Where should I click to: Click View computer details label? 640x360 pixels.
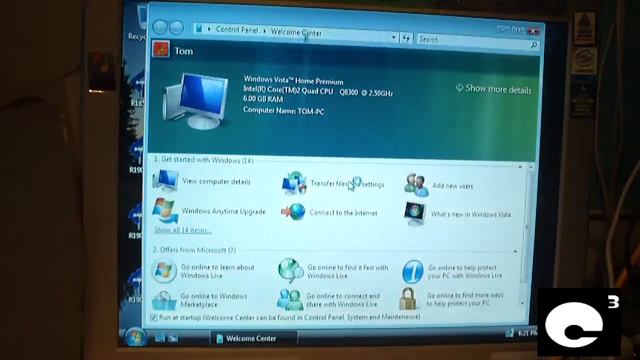click(216, 181)
